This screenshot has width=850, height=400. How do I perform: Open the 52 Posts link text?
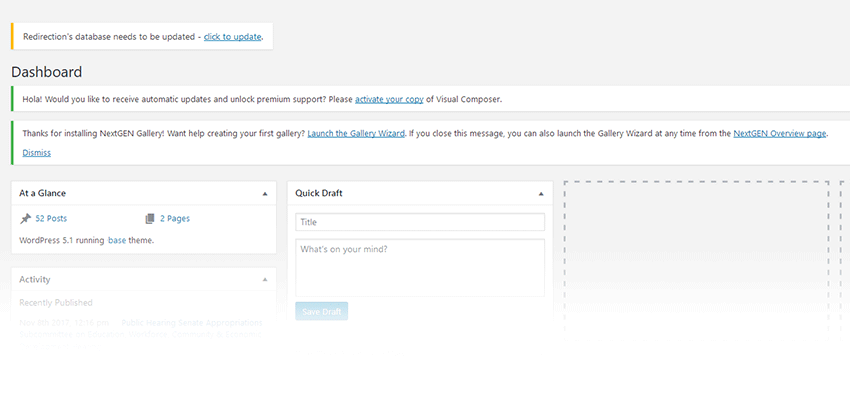click(51, 218)
